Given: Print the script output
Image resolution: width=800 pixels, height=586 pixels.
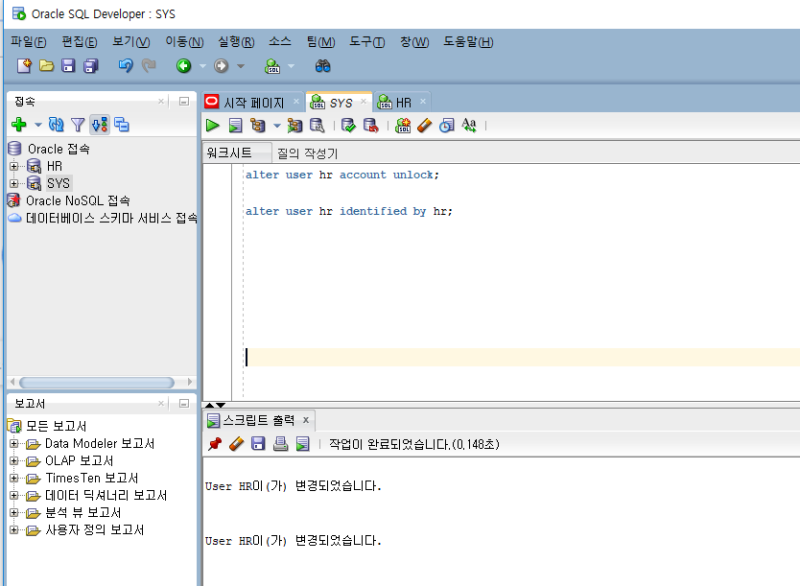Looking at the screenshot, I should coord(280,444).
